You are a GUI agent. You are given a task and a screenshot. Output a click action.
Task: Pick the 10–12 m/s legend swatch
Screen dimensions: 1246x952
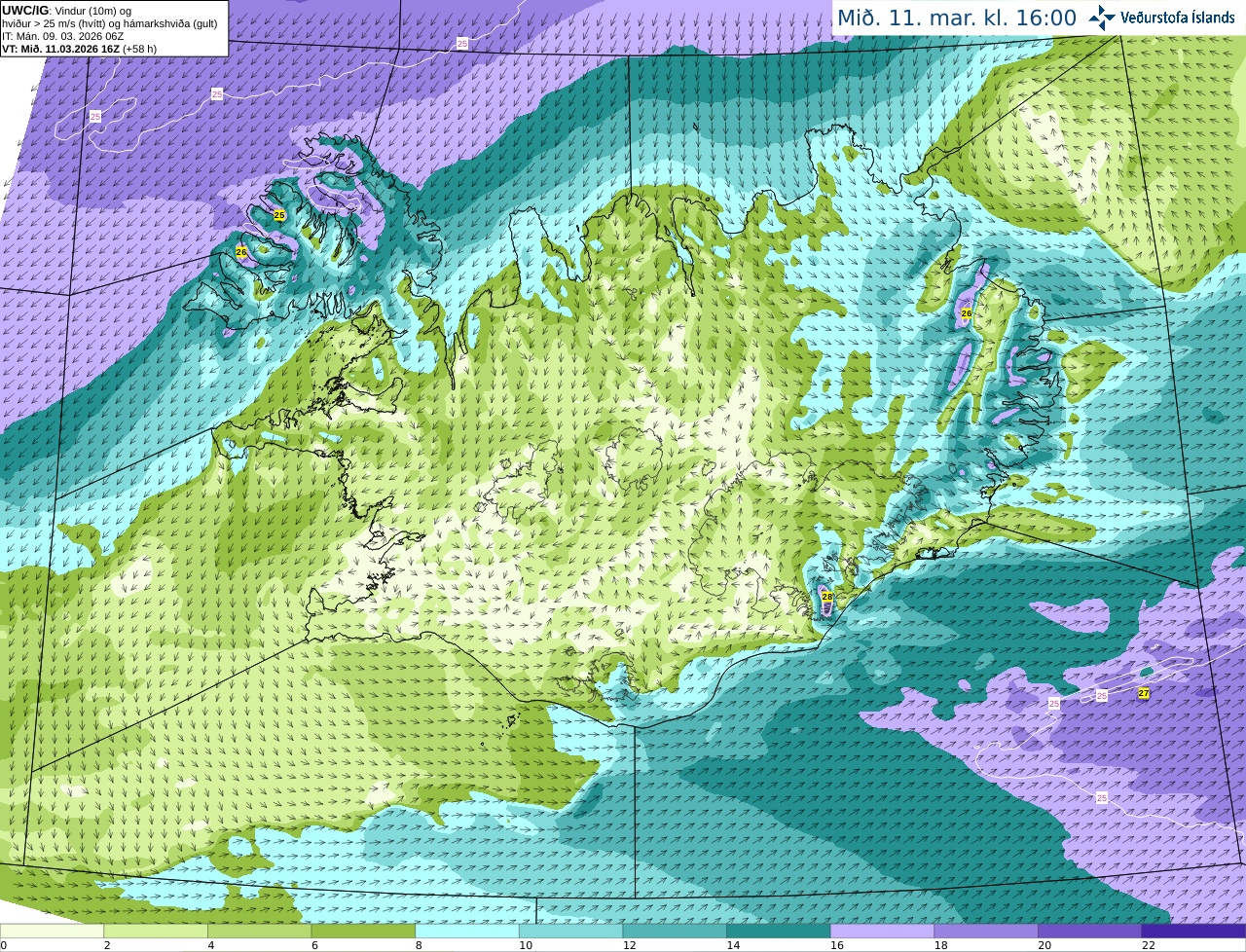(570, 931)
